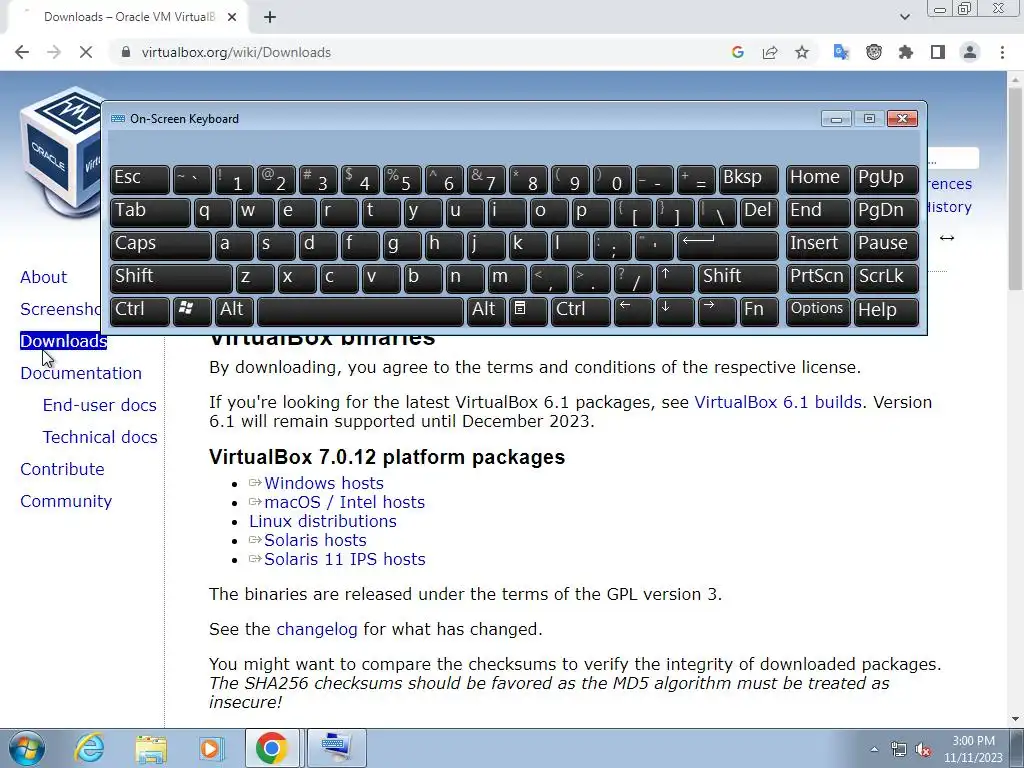Open the Chrome side panel icon
The width and height of the screenshot is (1024, 768).
938,52
